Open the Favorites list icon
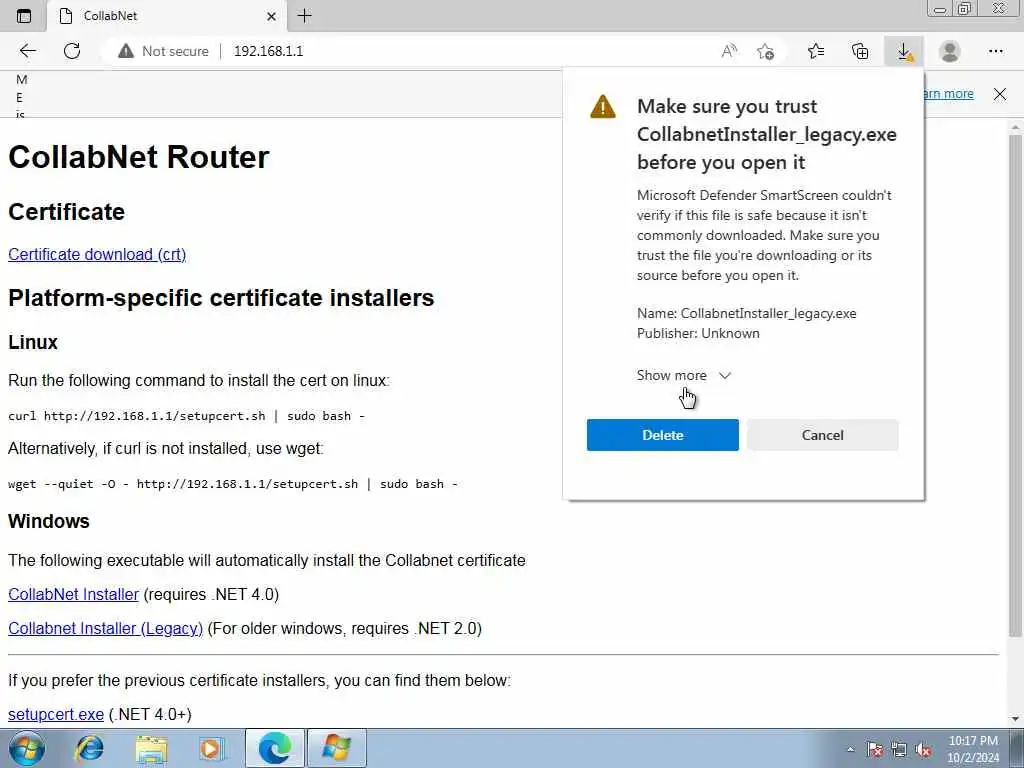This screenshot has height=768, width=1024. point(816,51)
